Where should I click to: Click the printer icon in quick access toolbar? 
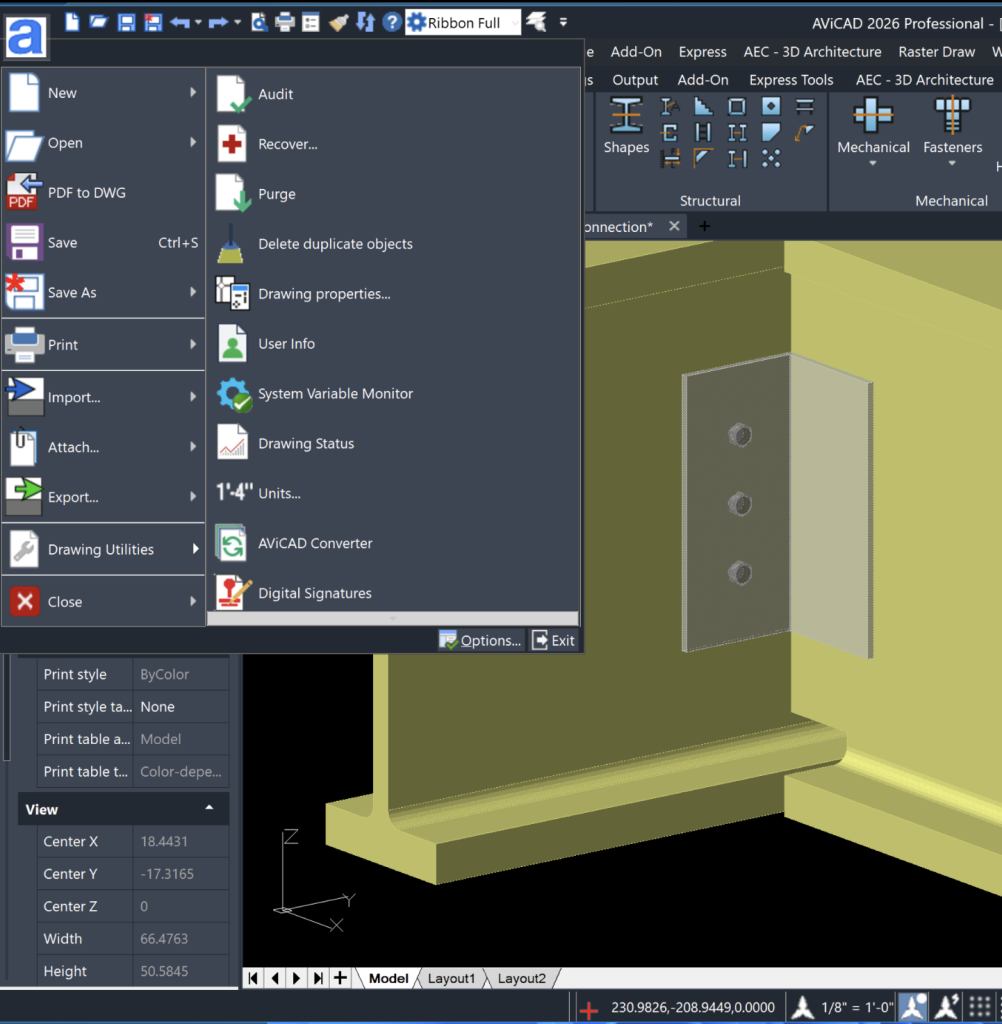click(x=285, y=23)
